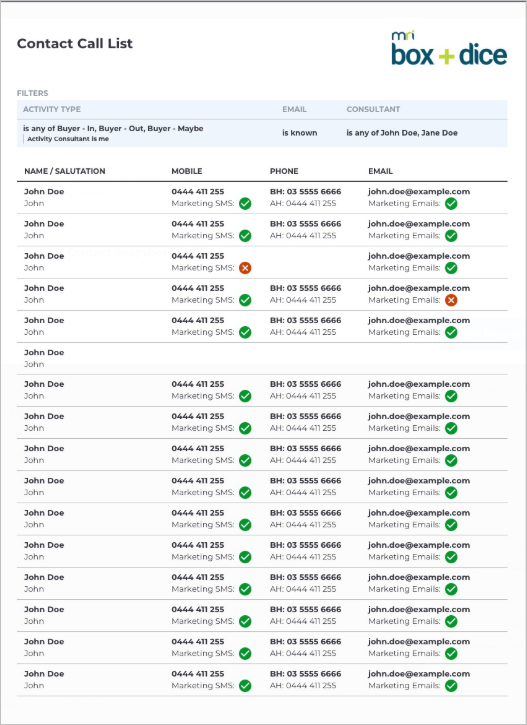The width and height of the screenshot is (527, 725).
Task: Click the green plus in the logo
Action: [447, 56]
